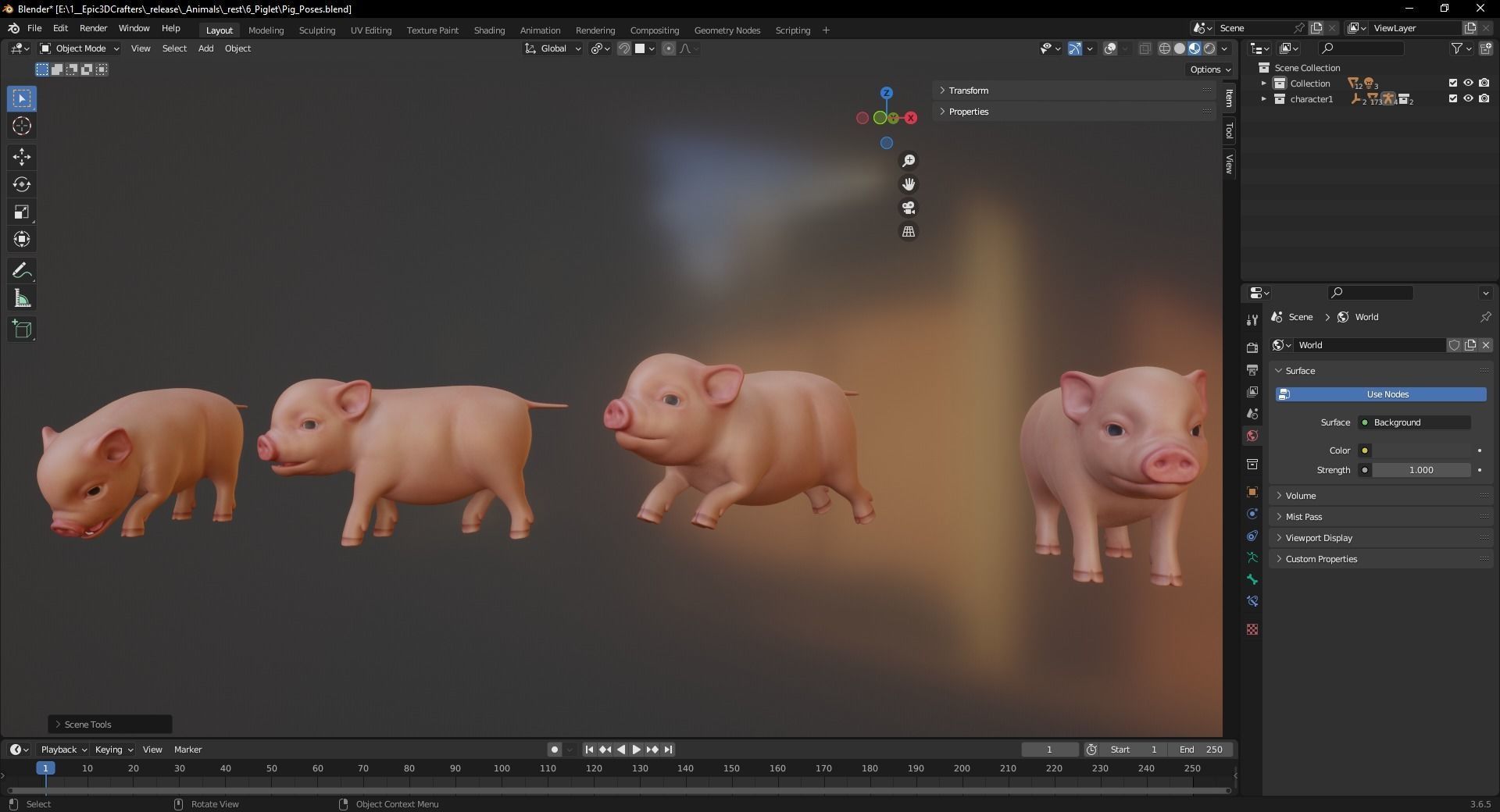1500x812 pixels.
Task: Click the Use Nodes button
Action: [1380, 394]
